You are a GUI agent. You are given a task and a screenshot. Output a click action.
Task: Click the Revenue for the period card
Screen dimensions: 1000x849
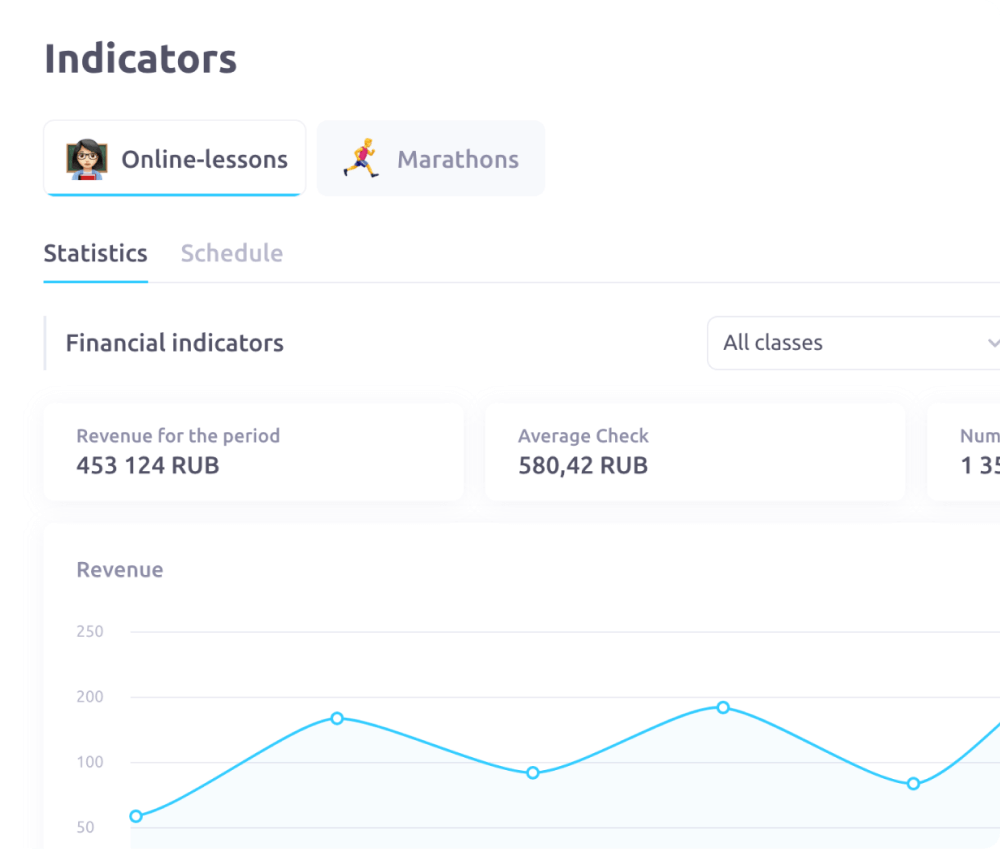click(x=253, y=452)
